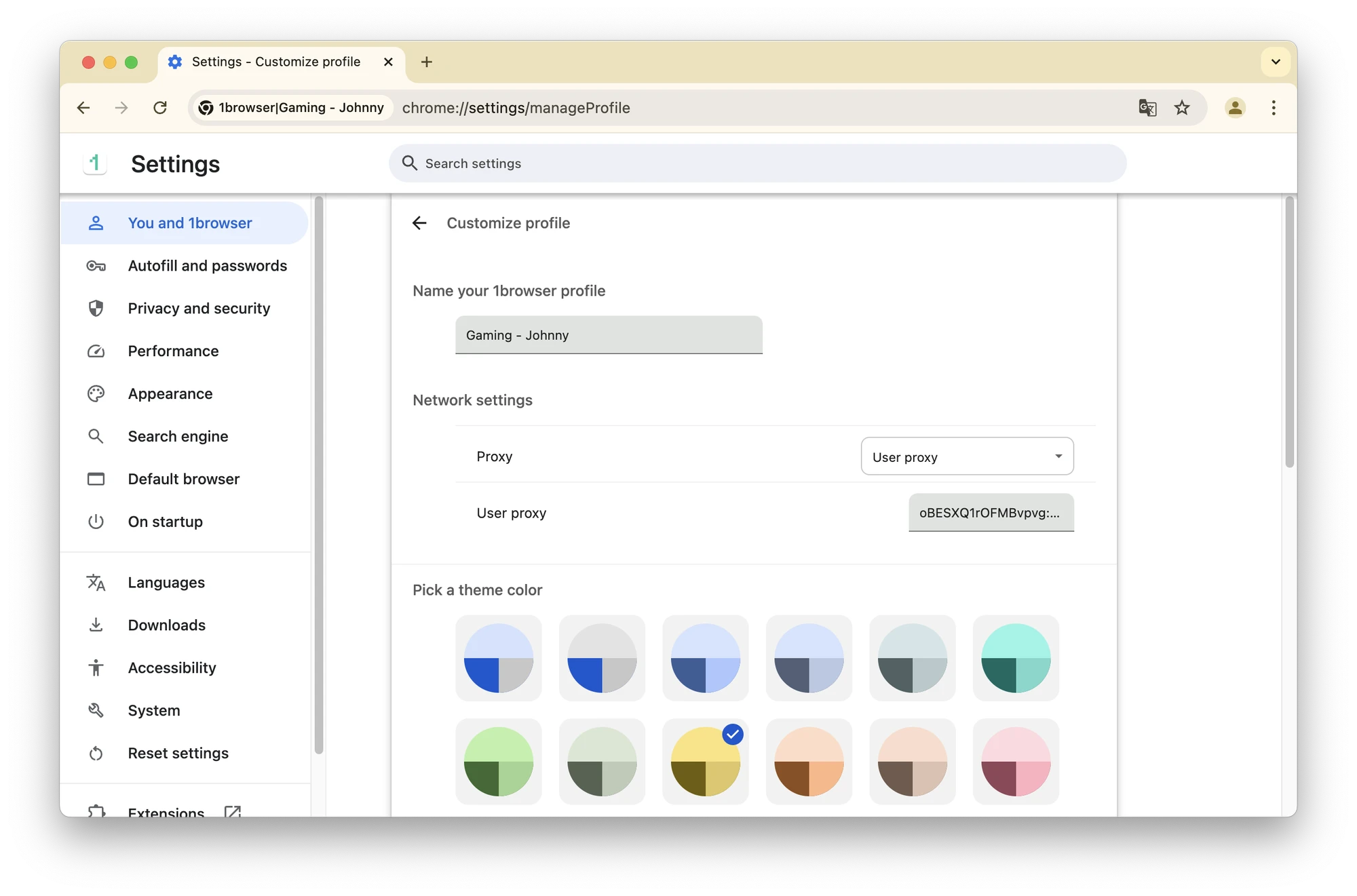This screenshot has width=1357, height=896.
Task: Open Default browser settings
Action: coord(184,480)
